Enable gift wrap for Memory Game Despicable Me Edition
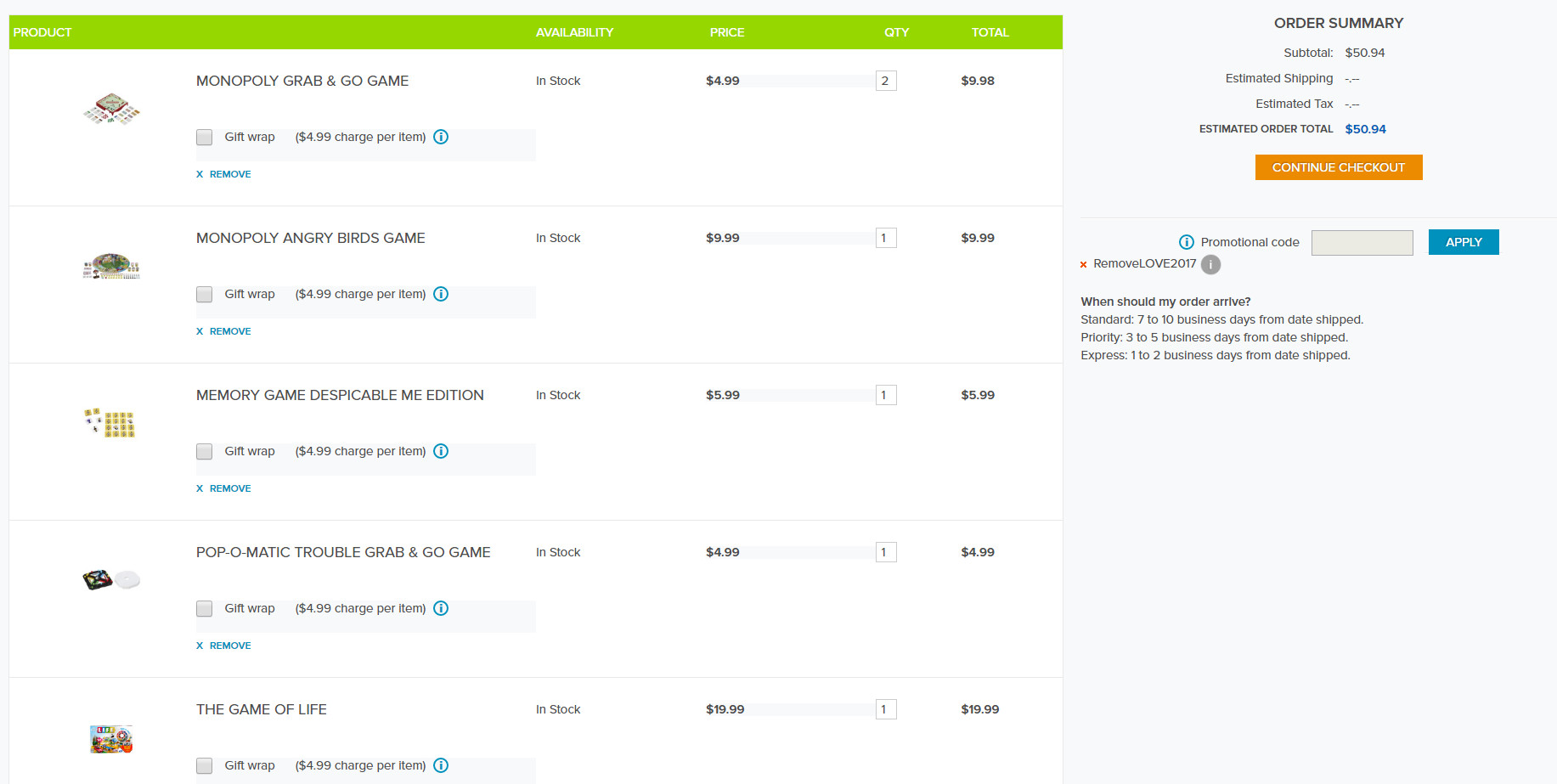 [x=205, y=451]
